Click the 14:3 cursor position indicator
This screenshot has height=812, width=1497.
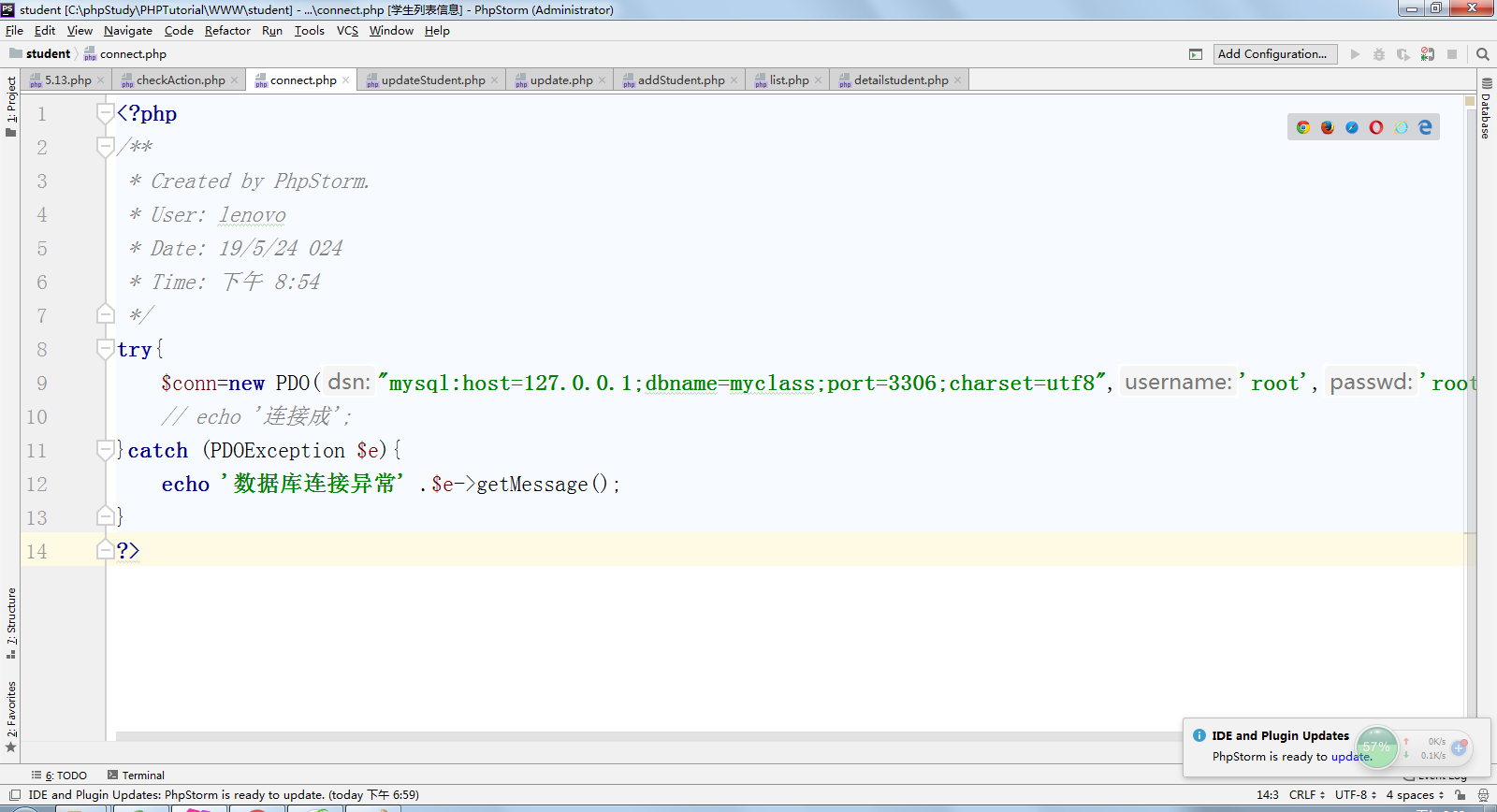pyautogui.click(x=1268, y=795)
